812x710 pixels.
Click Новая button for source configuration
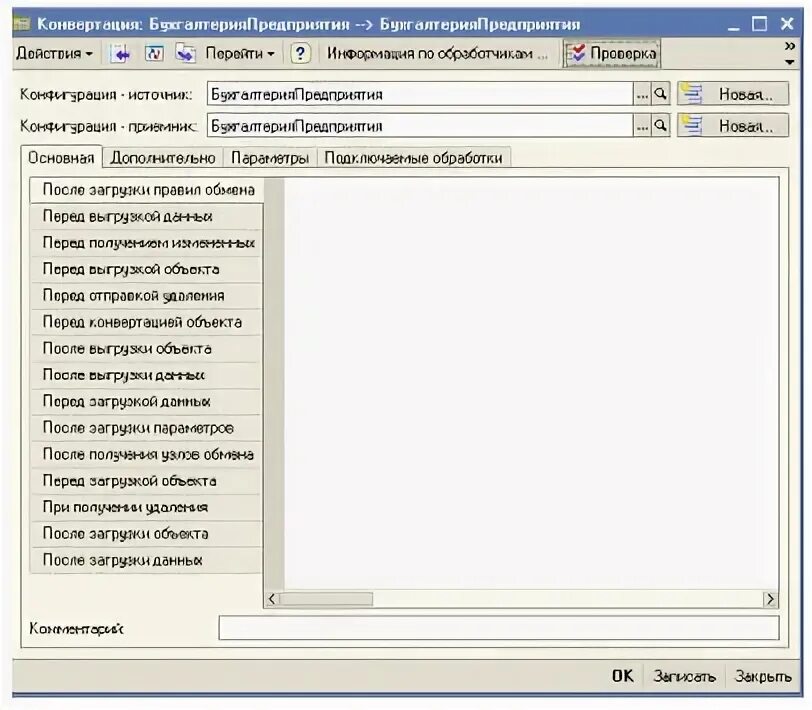pyautogui.click(x=733, y=94)
